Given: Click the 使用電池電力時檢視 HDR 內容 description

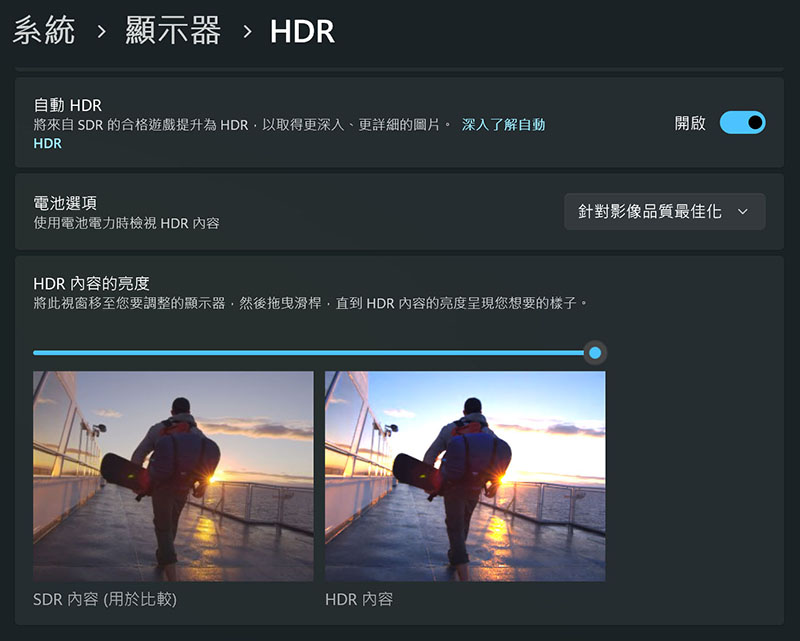Looking at the screenshot, I should tap(126, 223).
